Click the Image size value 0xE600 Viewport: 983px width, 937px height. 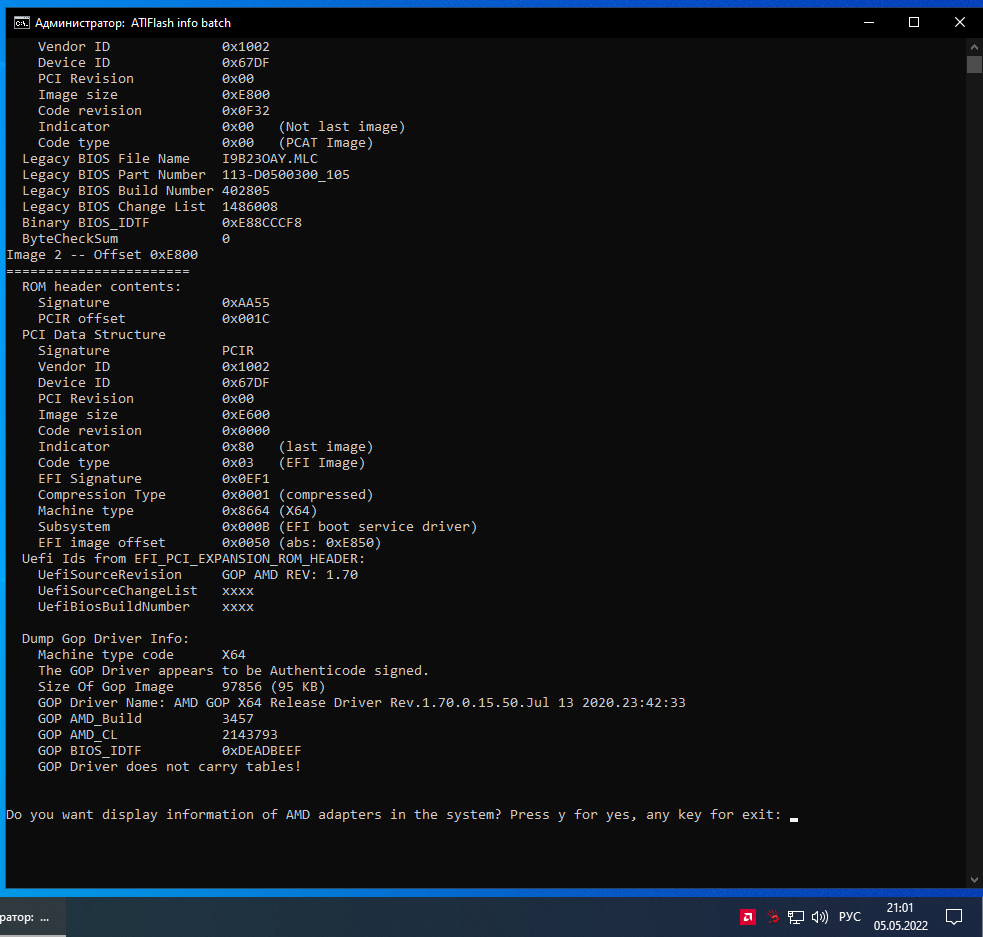pyautogui.click(x=246, y=414)
